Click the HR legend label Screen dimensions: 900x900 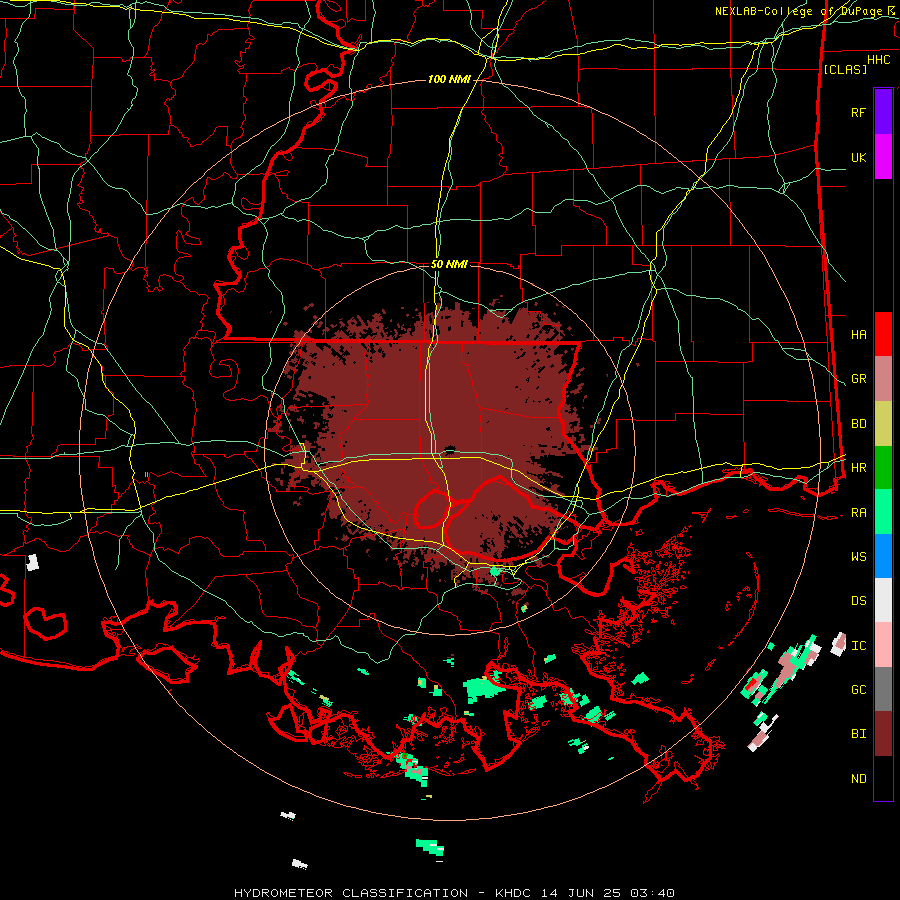pyautogui.click(x=858, y=468)
